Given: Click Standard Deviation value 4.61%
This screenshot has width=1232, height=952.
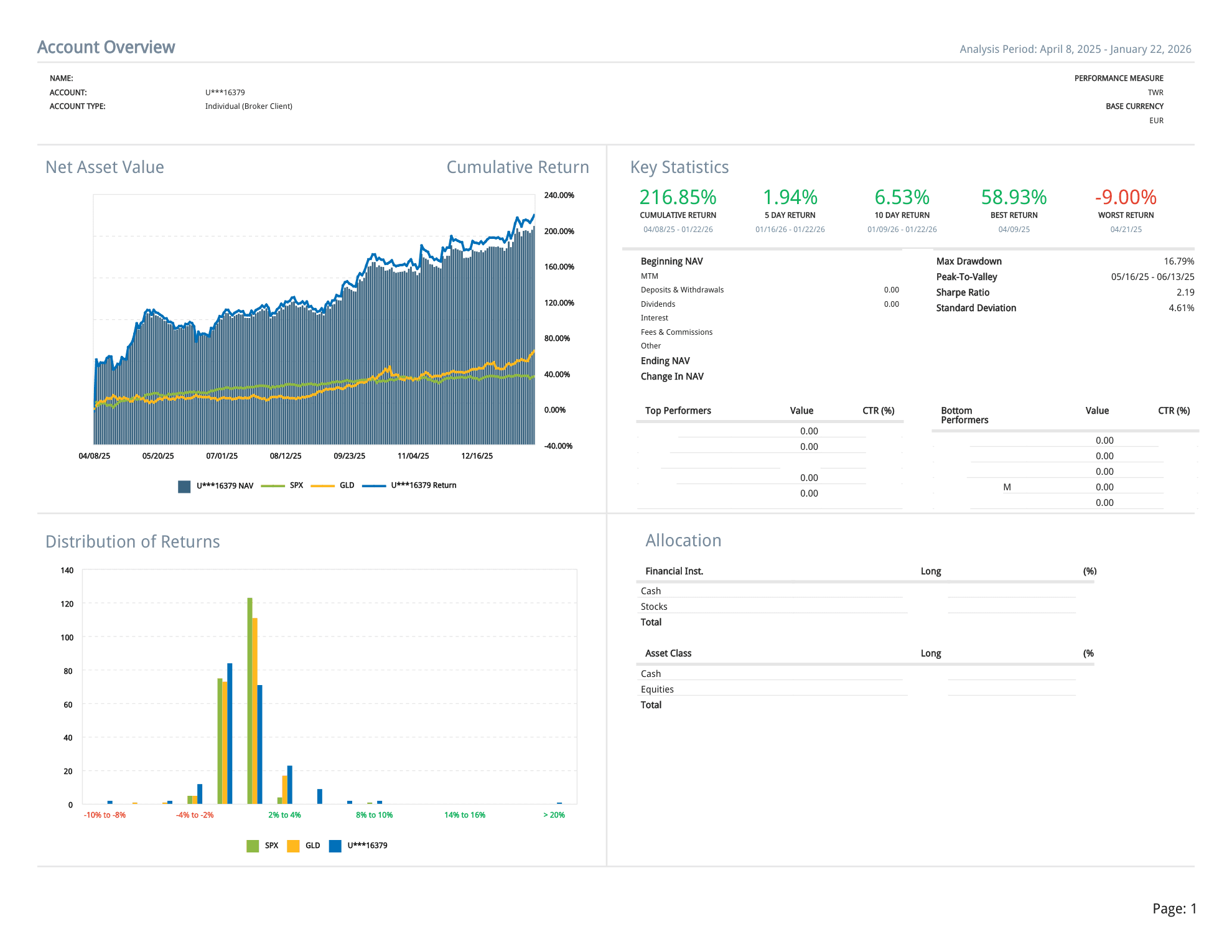Looking at the screenshot, I should coord(1182,308).
